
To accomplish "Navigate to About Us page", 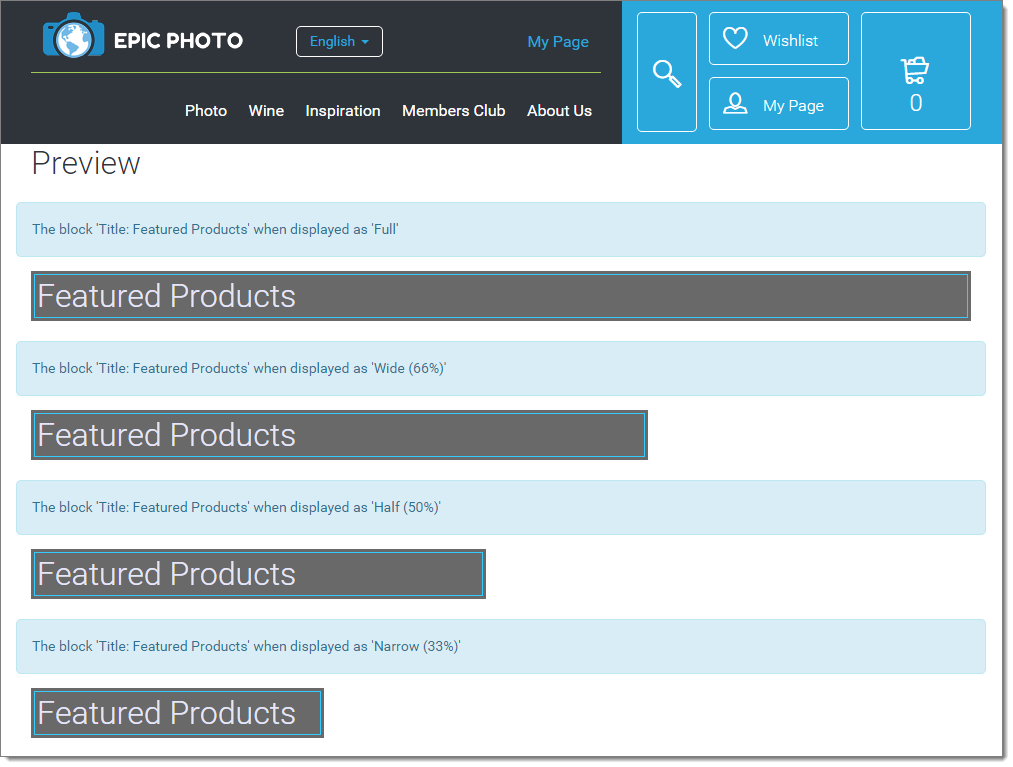I will tap(559, 111).
